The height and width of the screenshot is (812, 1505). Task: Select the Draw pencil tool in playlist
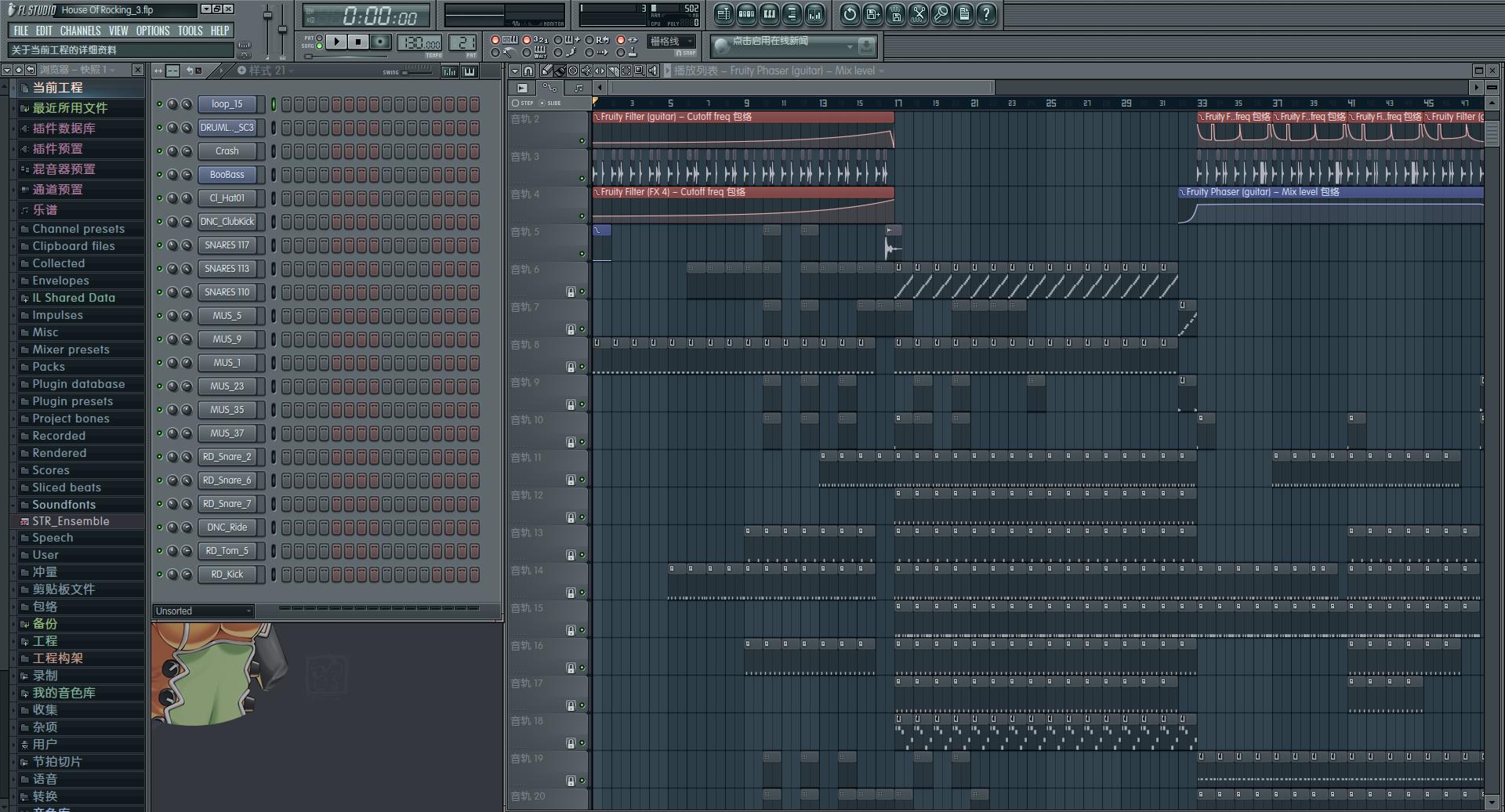tap(546, 71)
